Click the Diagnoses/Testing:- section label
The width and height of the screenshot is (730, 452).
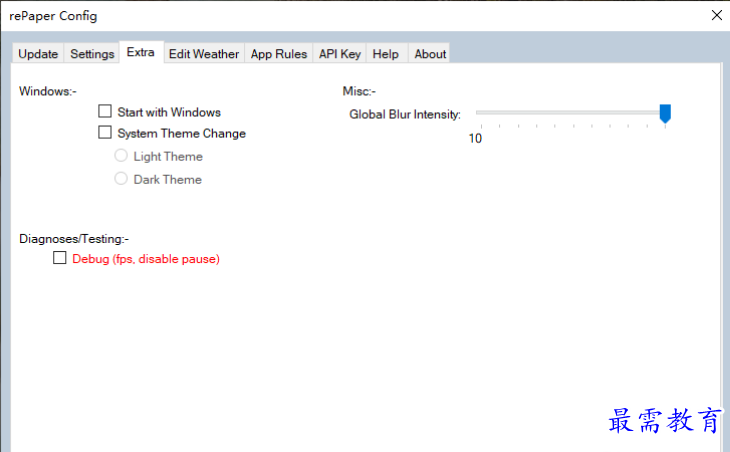point(74,239)
